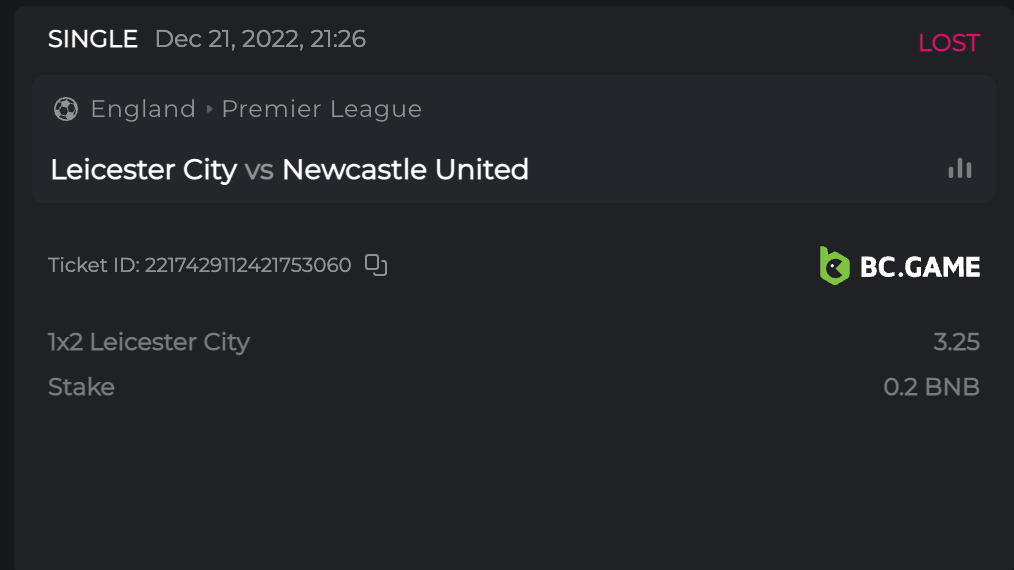1014x570 pixels.
Task: Click the 0.2 BNB stake amount
Action: pos(931,387)
